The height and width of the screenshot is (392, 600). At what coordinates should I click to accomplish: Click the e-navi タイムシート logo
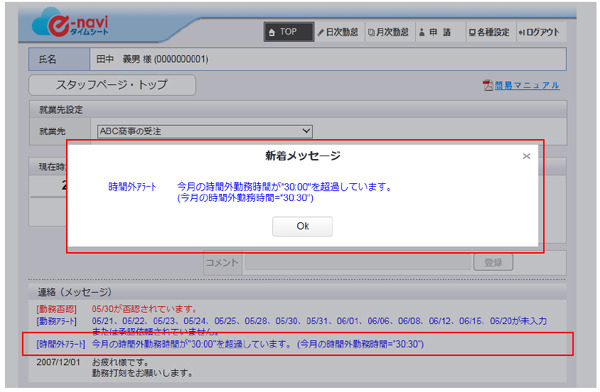tap(70, 24)
